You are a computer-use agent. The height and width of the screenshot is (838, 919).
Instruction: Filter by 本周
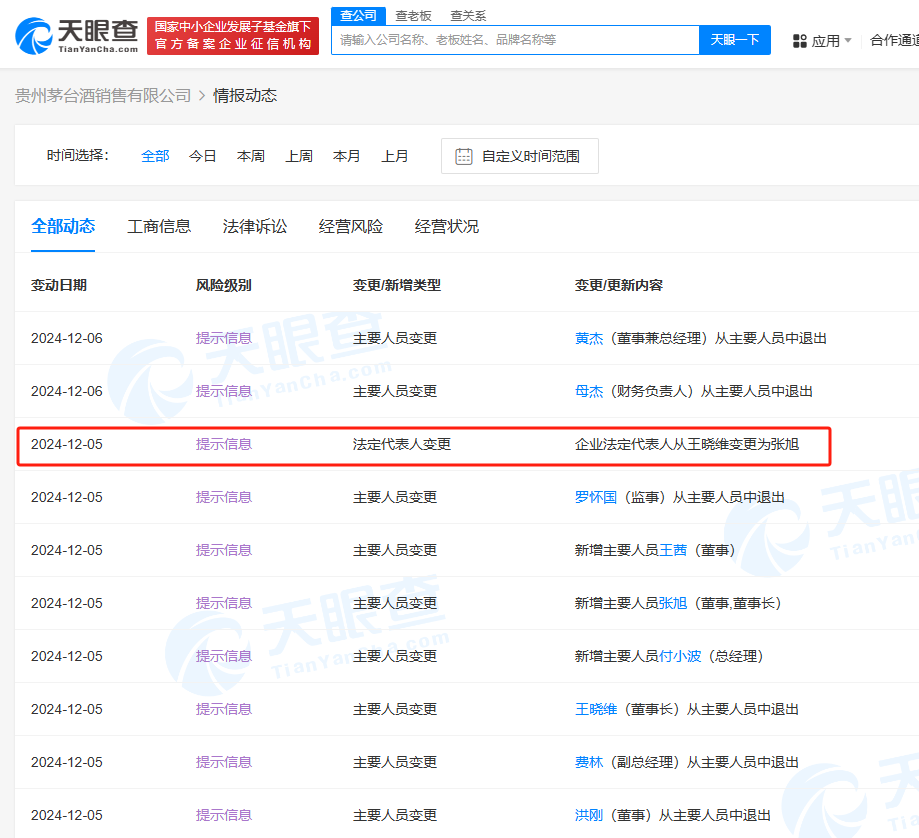[251, 156]
